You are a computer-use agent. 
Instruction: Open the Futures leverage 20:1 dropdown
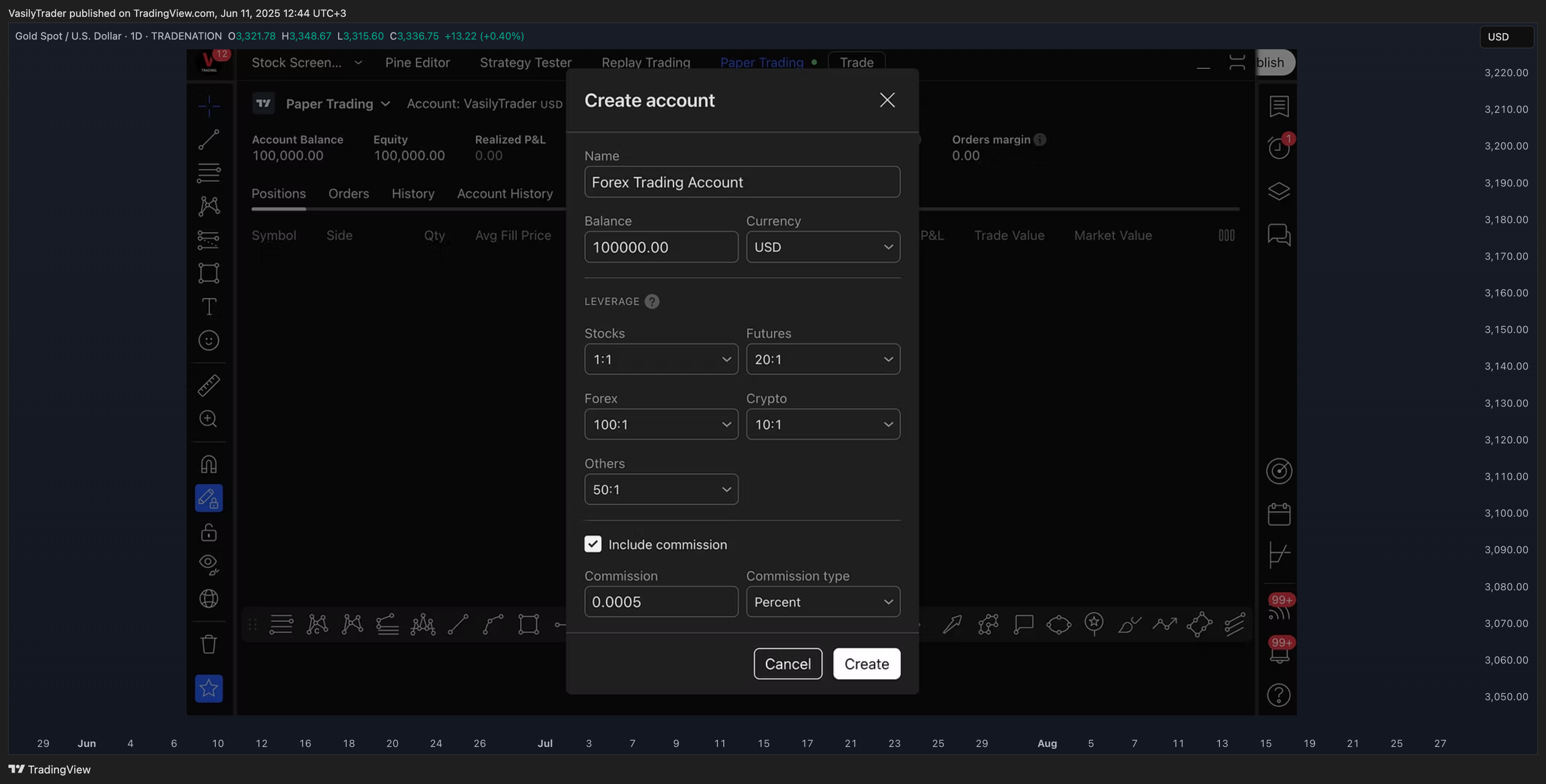(x=823, y=359)
